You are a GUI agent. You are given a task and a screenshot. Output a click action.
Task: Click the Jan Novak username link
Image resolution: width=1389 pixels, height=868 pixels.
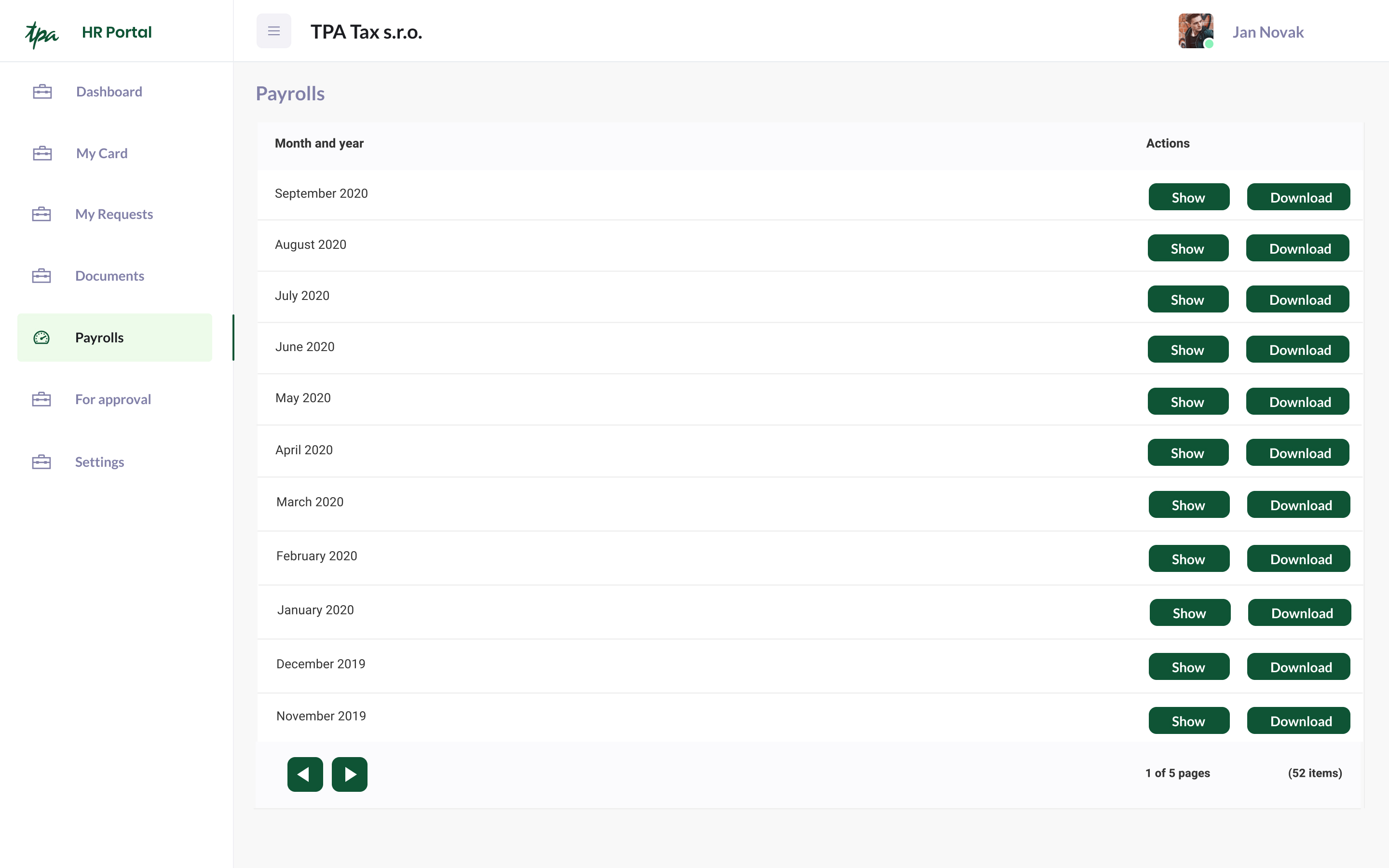(x=1268, y=32)
